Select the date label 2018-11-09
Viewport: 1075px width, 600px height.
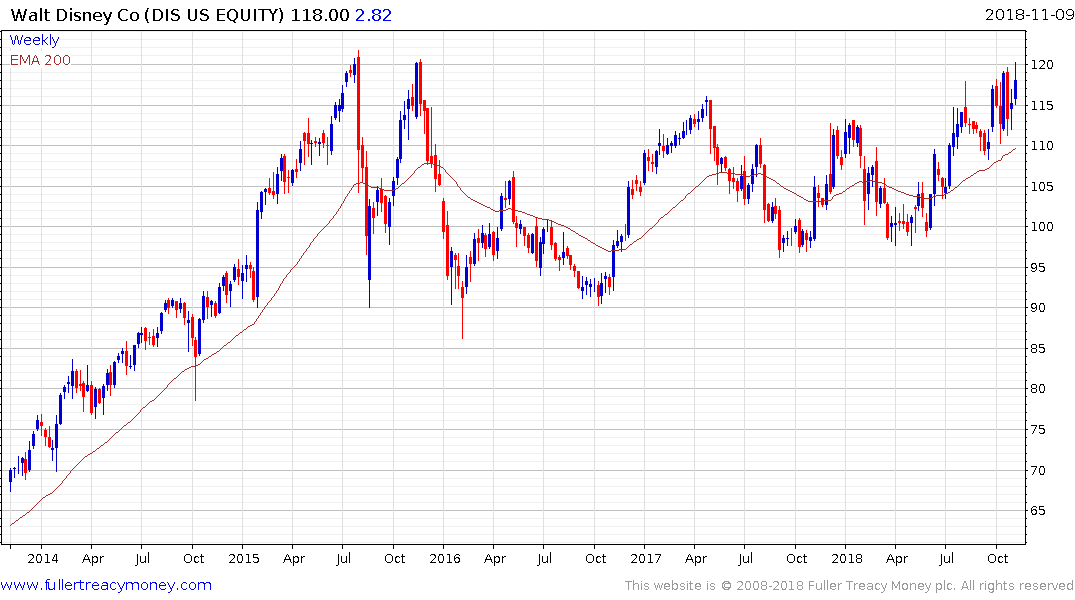pyautogui.click(x=1029, y=14)
